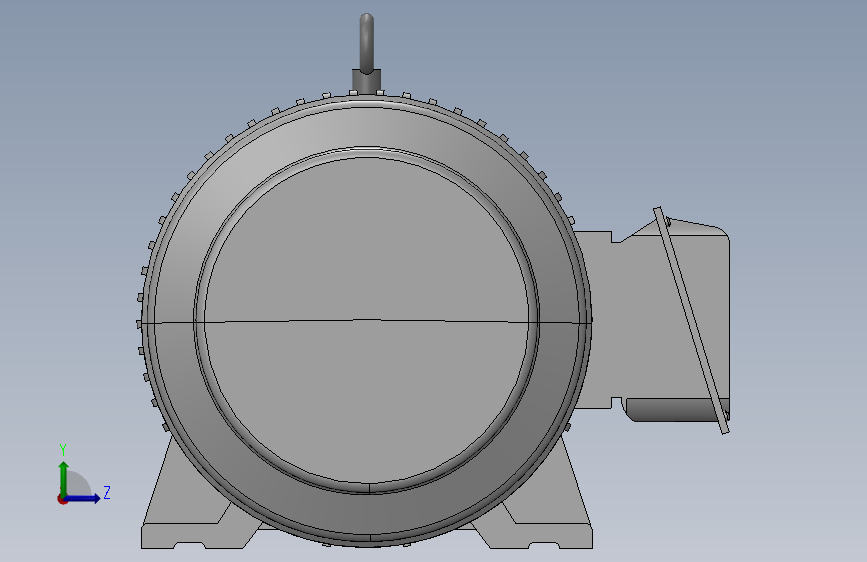The width and height of the screenshot is (867, 562).
Task: Select the square base under the eye bolt
Action: coord(367,81)
